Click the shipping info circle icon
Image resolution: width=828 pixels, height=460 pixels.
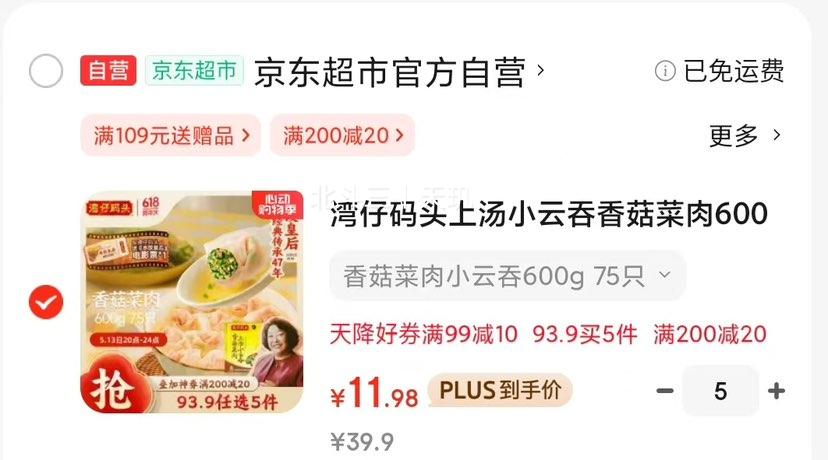(665, 71)
